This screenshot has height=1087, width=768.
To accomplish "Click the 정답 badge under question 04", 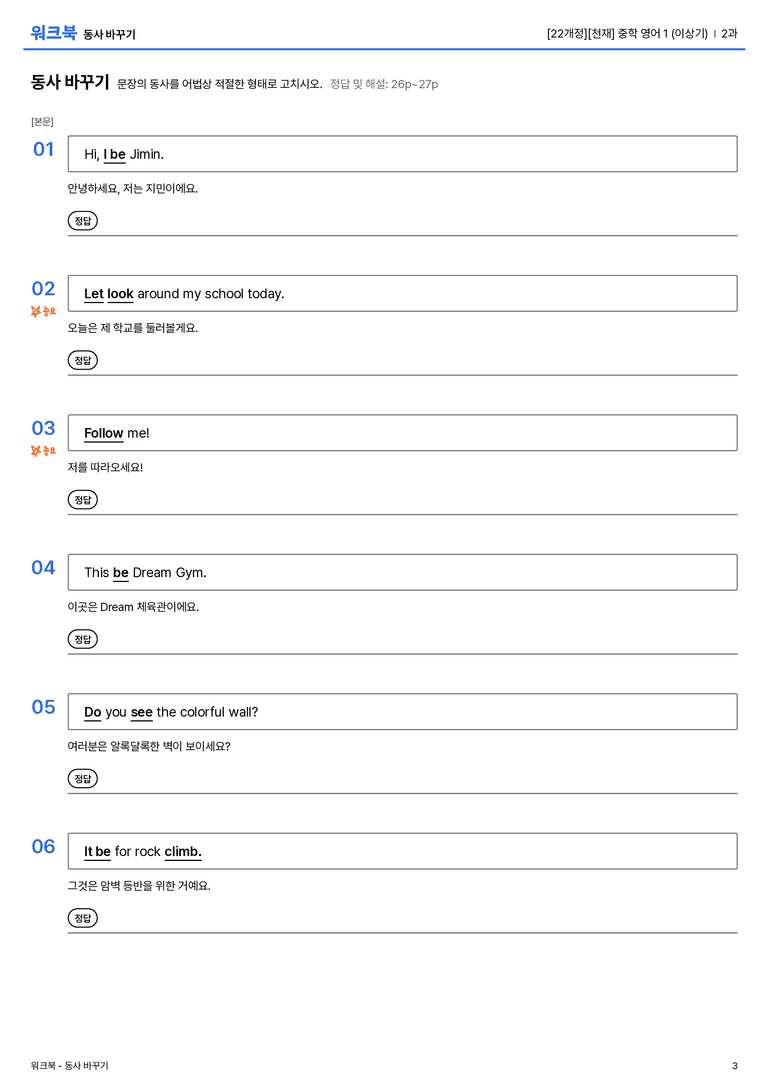I will pyautogui.click(x=82, y=638).
